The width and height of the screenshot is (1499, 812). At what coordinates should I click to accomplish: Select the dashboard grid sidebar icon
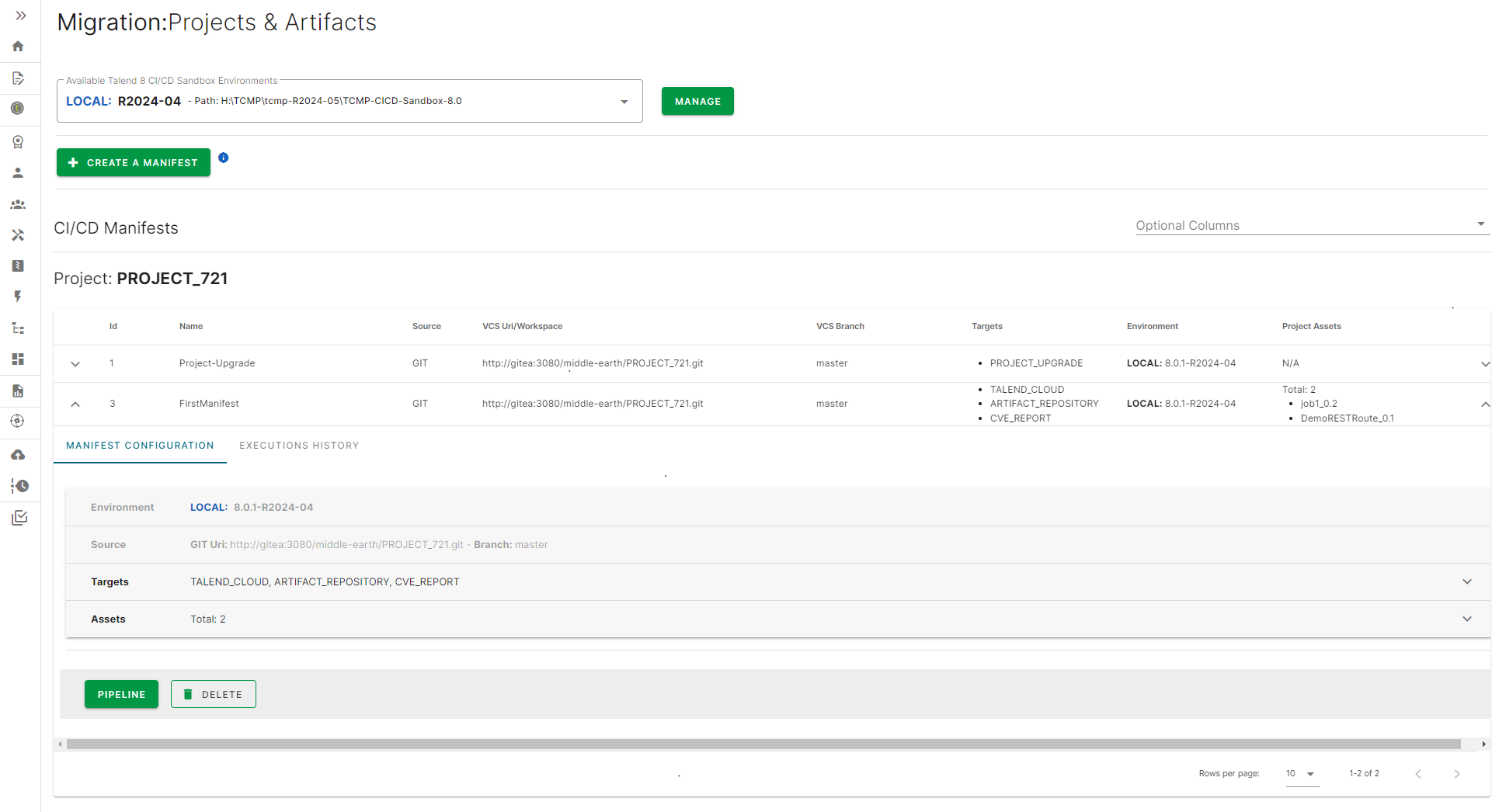click(x=18, y=359)
